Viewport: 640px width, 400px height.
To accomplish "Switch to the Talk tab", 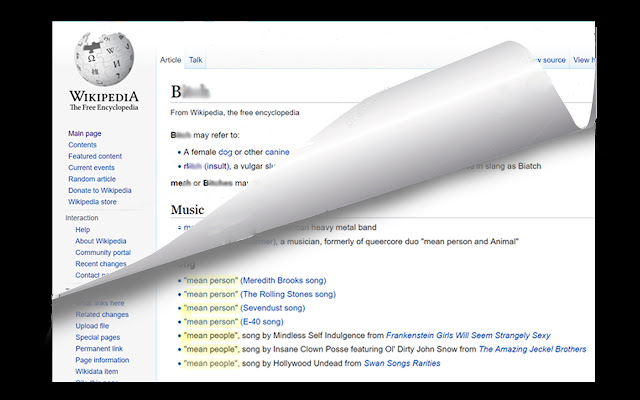I will [196, 60].
